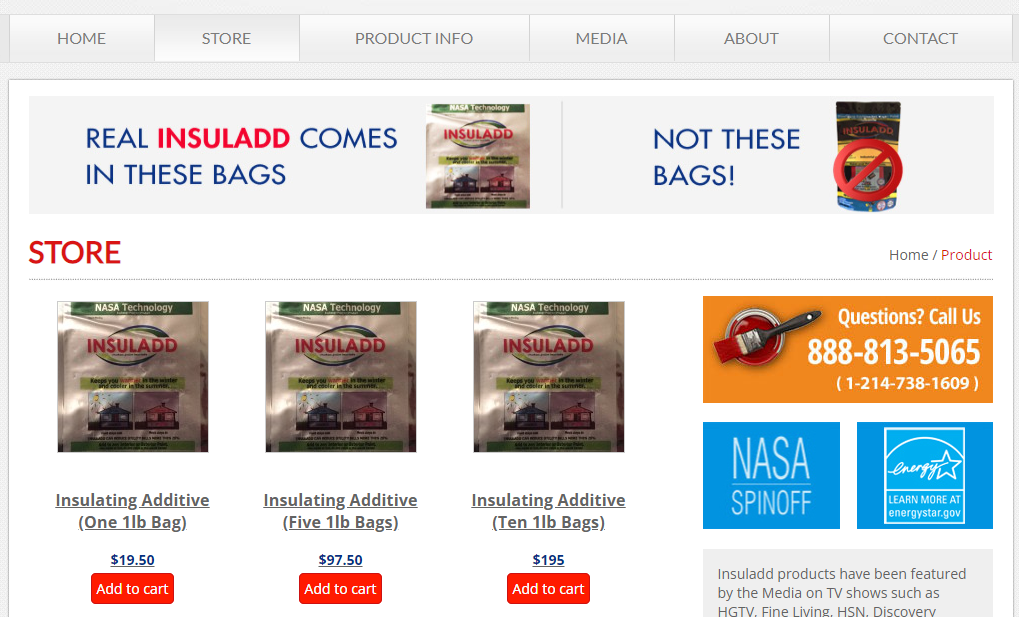Select the MEDIA navigation item
The image size is (1019, 617).
tap(601, 38)
